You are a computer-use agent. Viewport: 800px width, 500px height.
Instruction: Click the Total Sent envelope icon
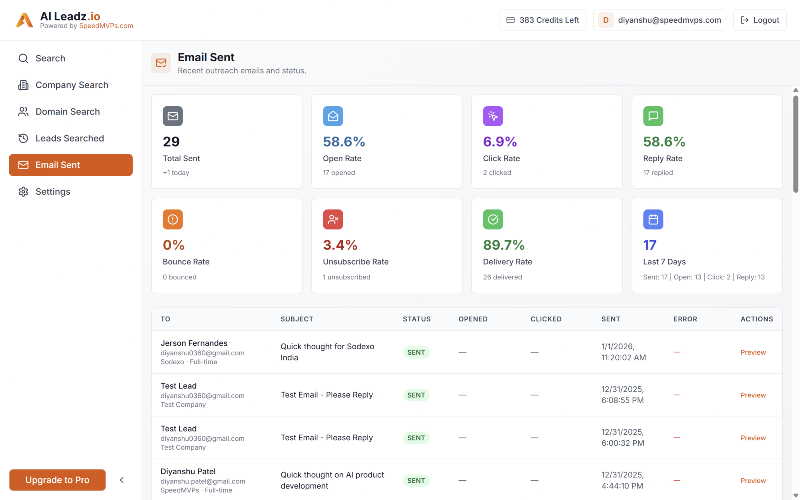click(173, 116)
